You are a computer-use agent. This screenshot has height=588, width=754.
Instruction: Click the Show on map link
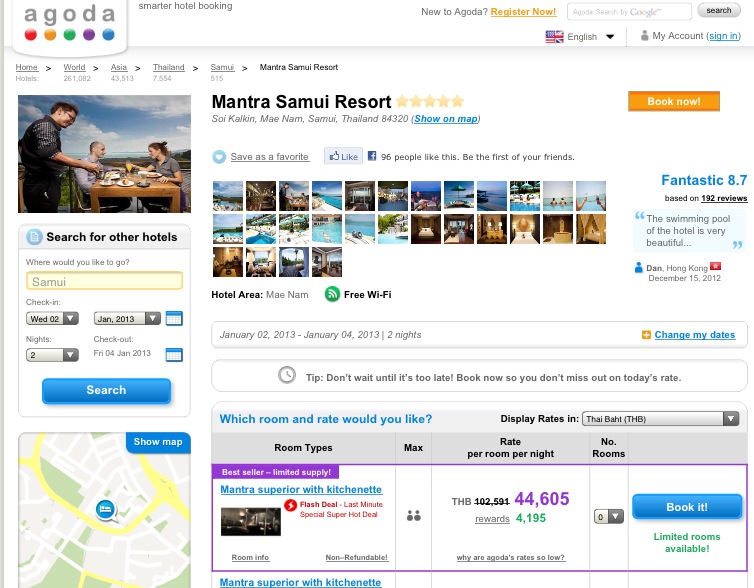446,118
